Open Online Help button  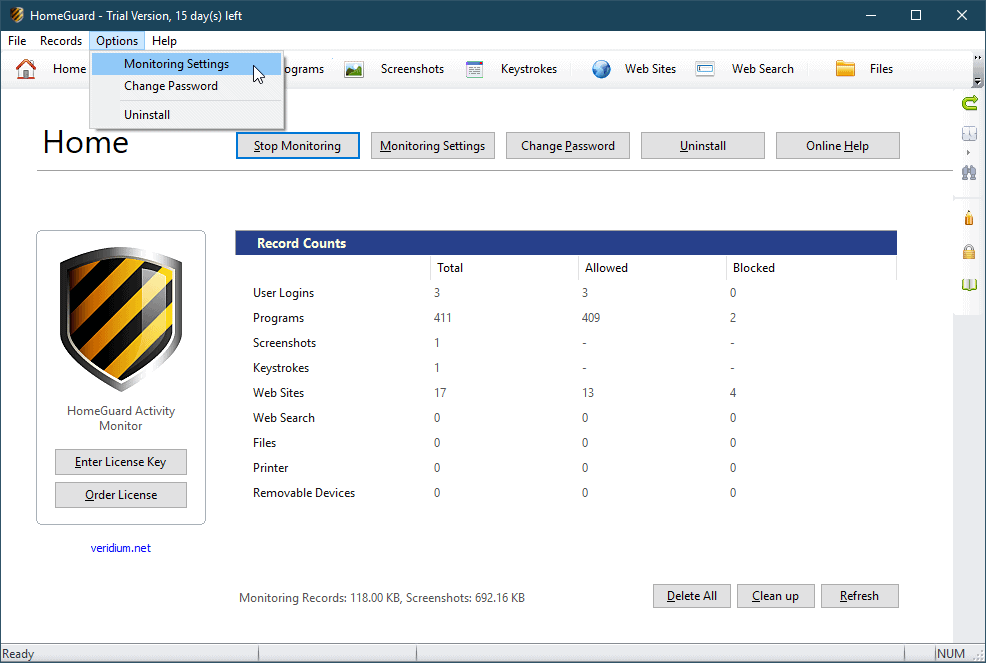[x=838, y=146]
